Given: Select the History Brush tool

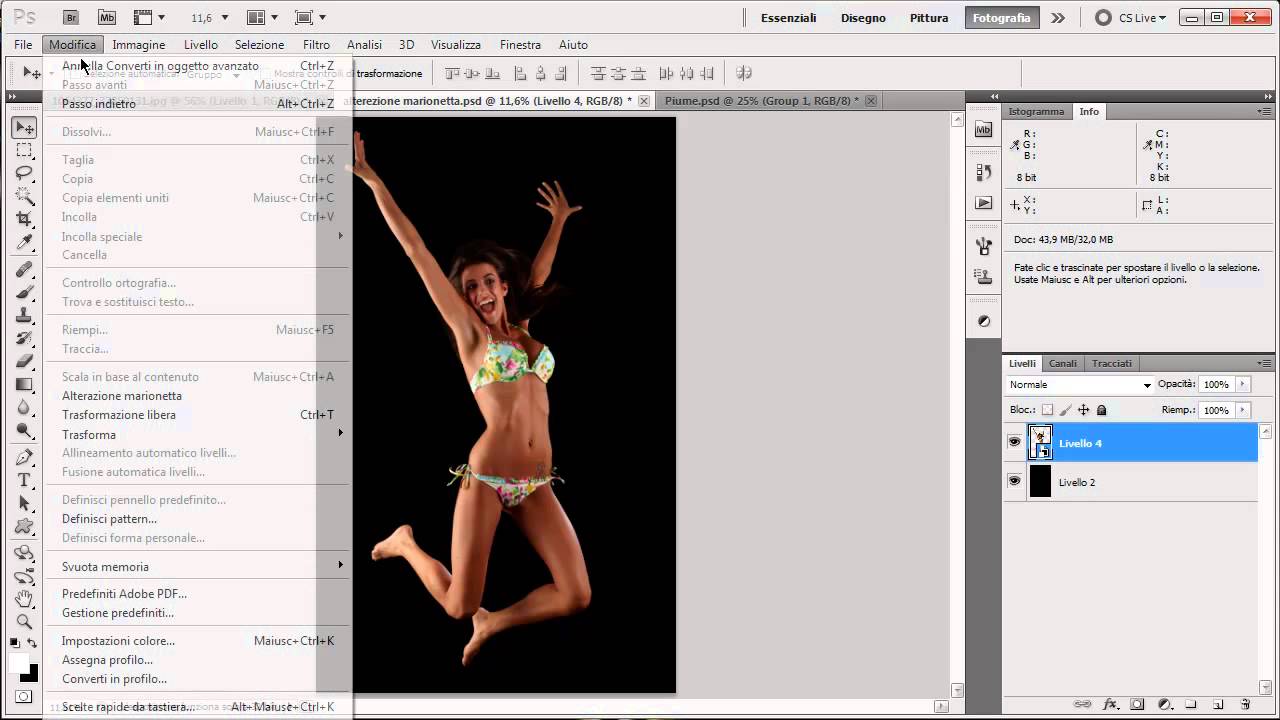Looking at the screenshot, I should [25, 338].
